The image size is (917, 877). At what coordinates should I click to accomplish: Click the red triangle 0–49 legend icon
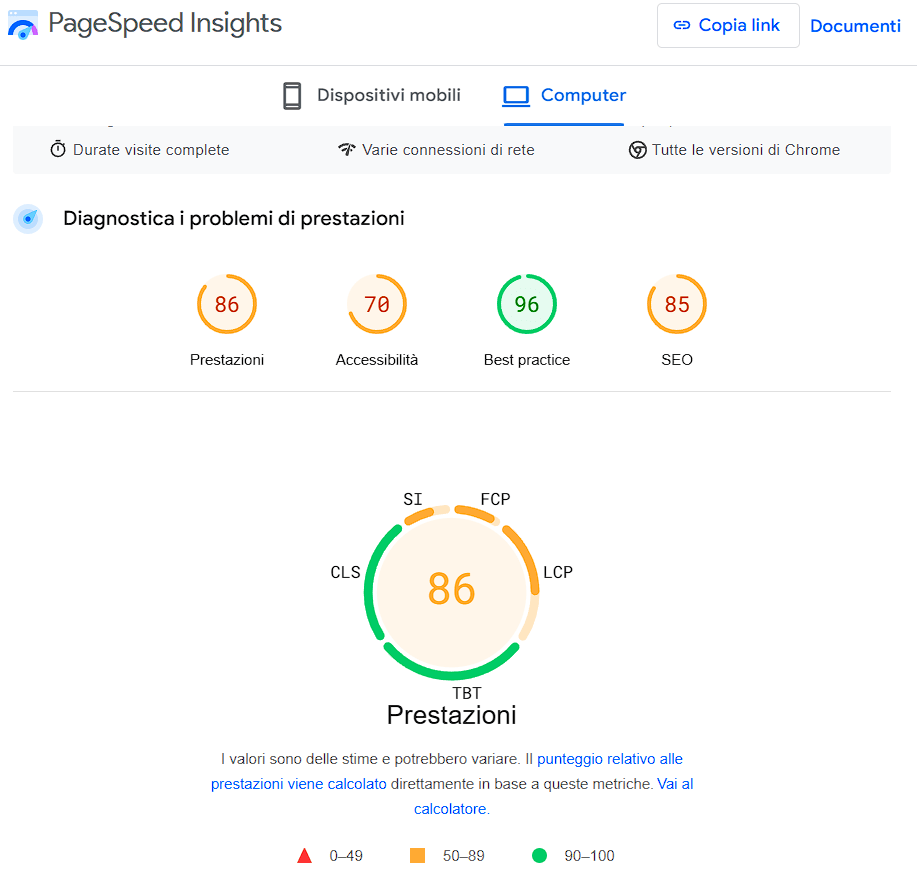click(x=304, y=855)
